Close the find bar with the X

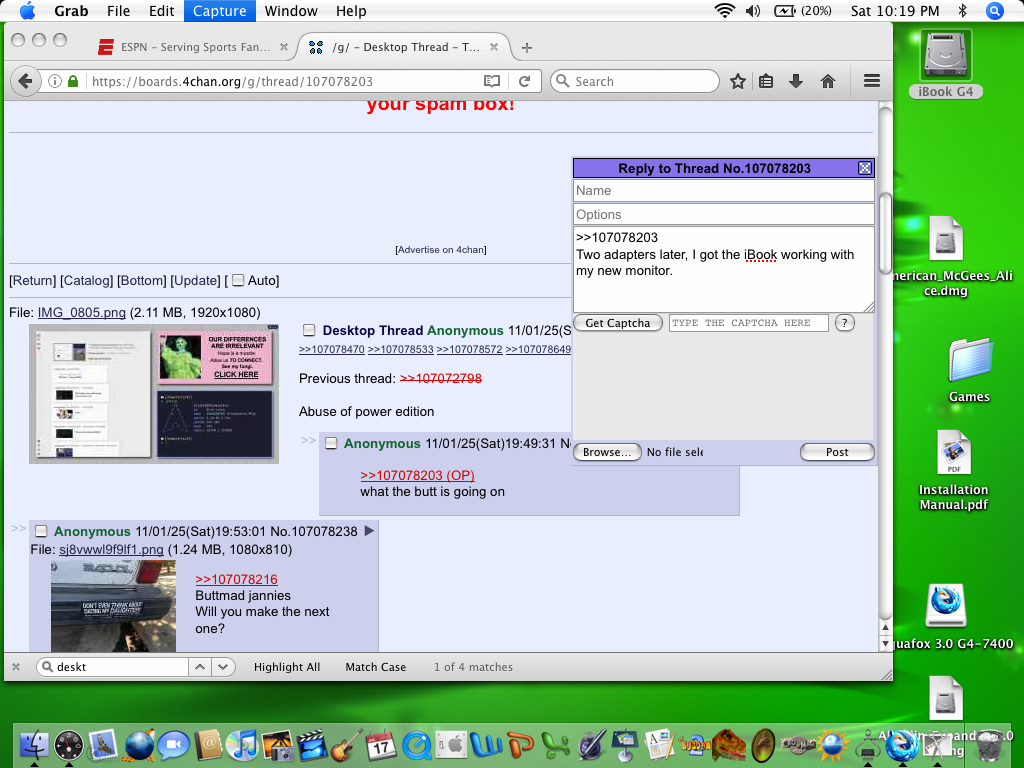click(x=16, y=667)
